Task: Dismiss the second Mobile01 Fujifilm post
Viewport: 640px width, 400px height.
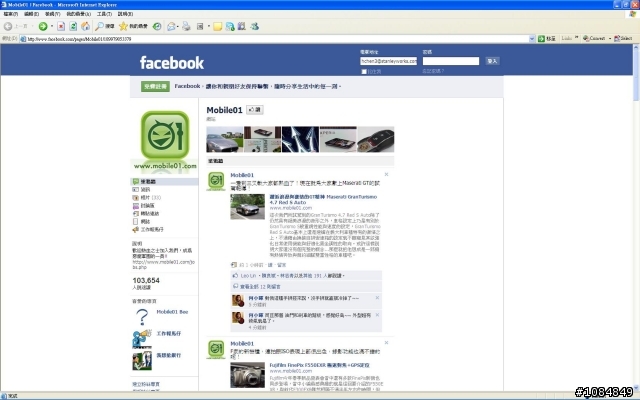Action: [x=387, y=343]
